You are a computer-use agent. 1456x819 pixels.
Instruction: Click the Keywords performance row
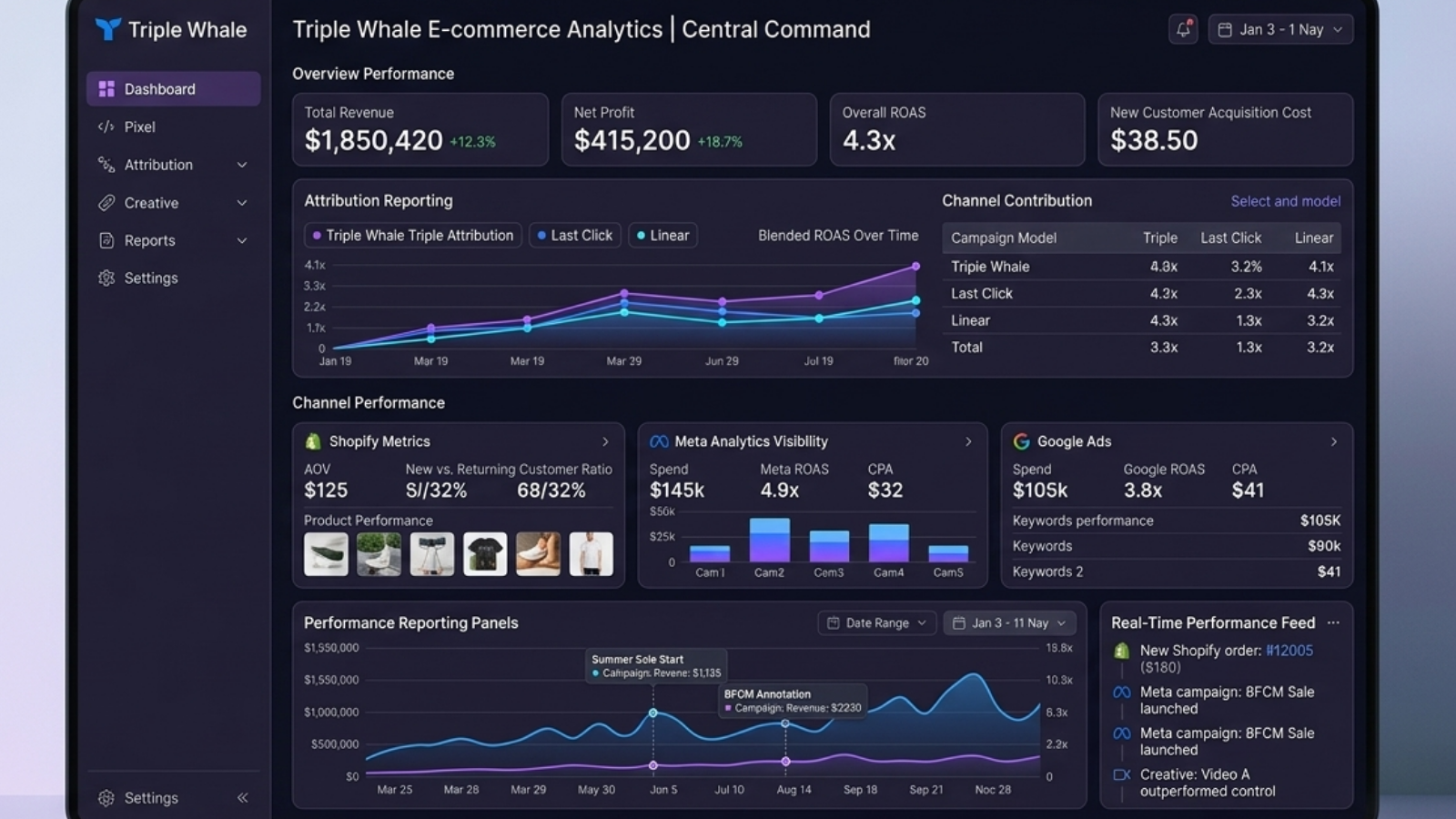tap(1177, 521)
